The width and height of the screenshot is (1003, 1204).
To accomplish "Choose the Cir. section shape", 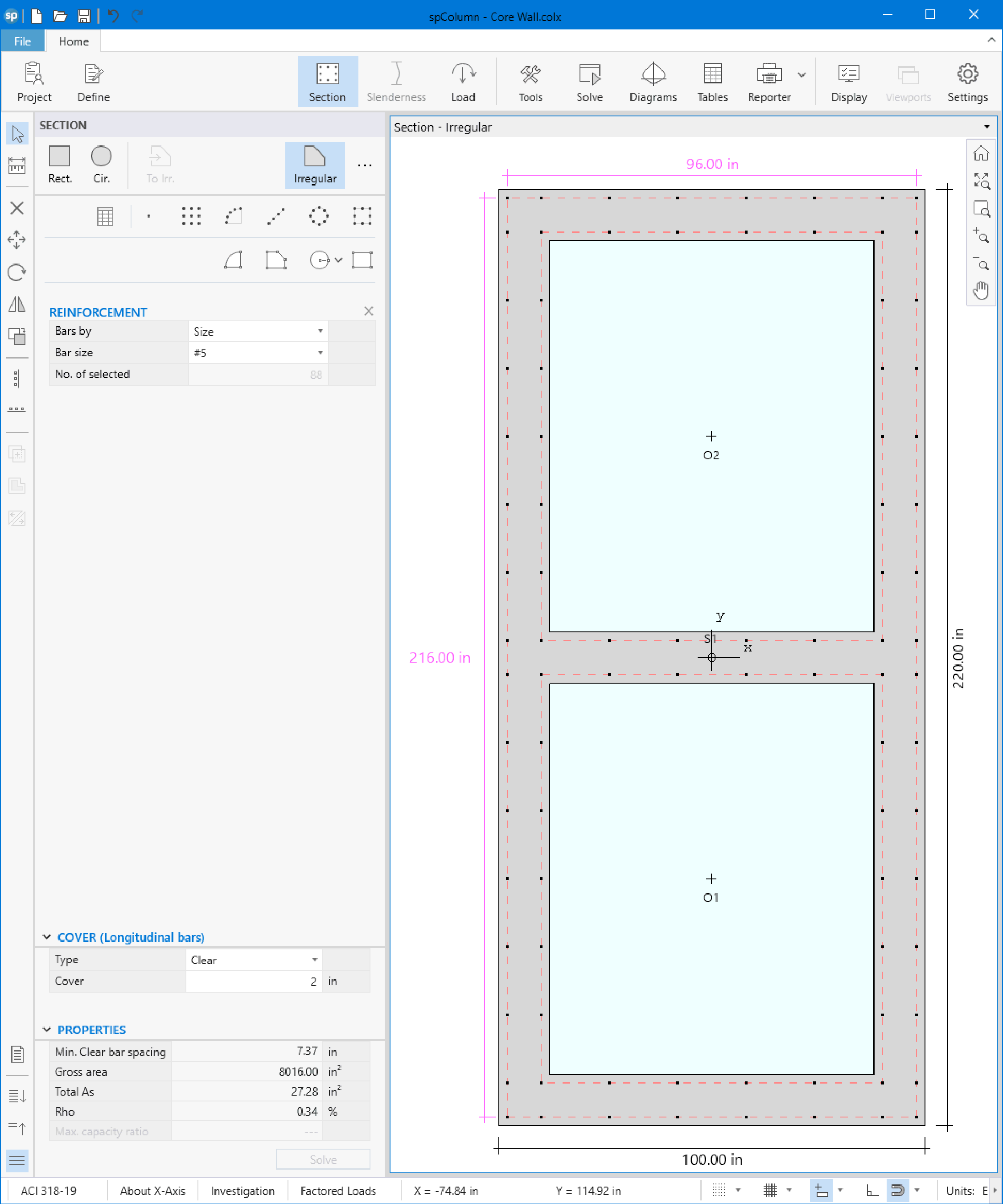I will point(102,165).
